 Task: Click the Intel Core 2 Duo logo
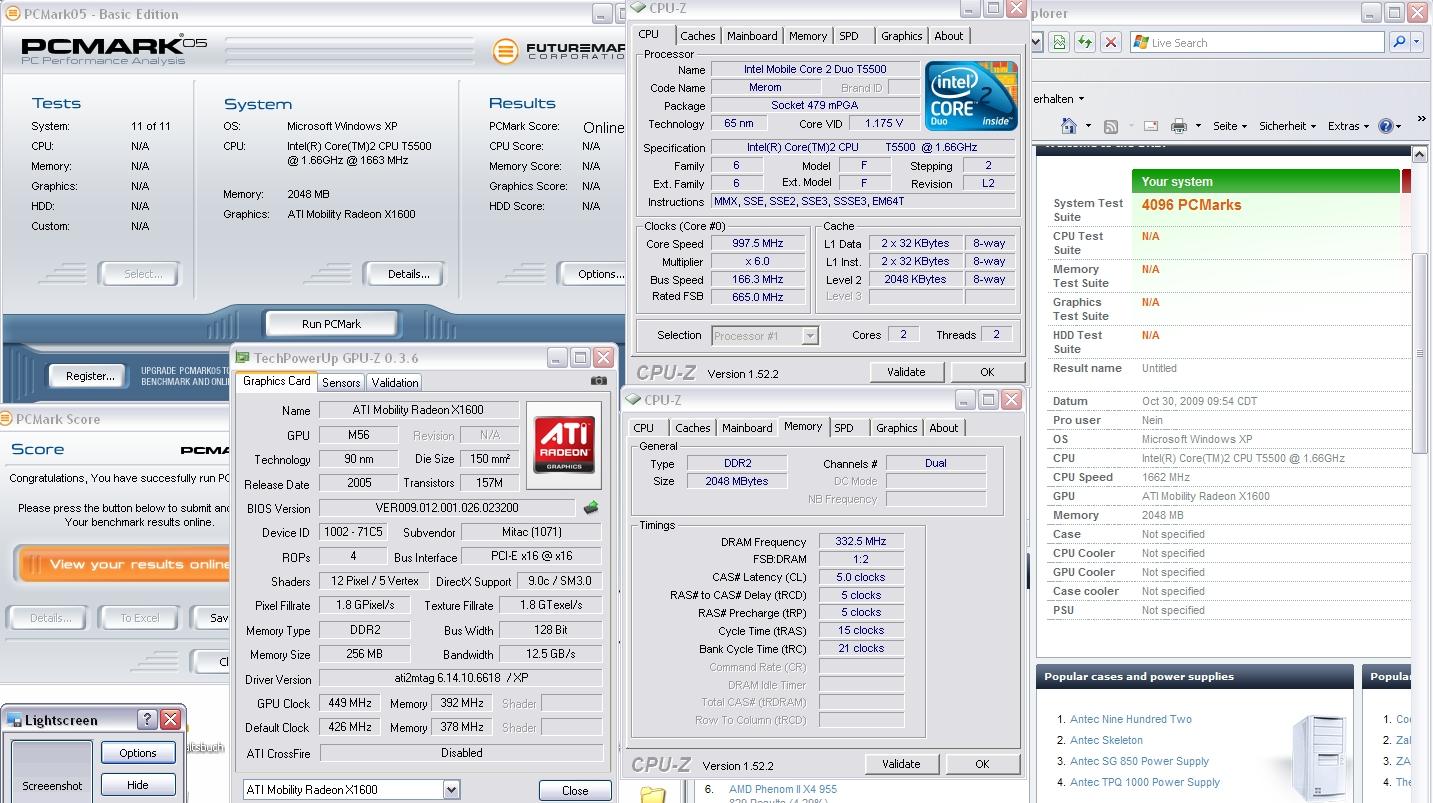(x=970, y=96)
